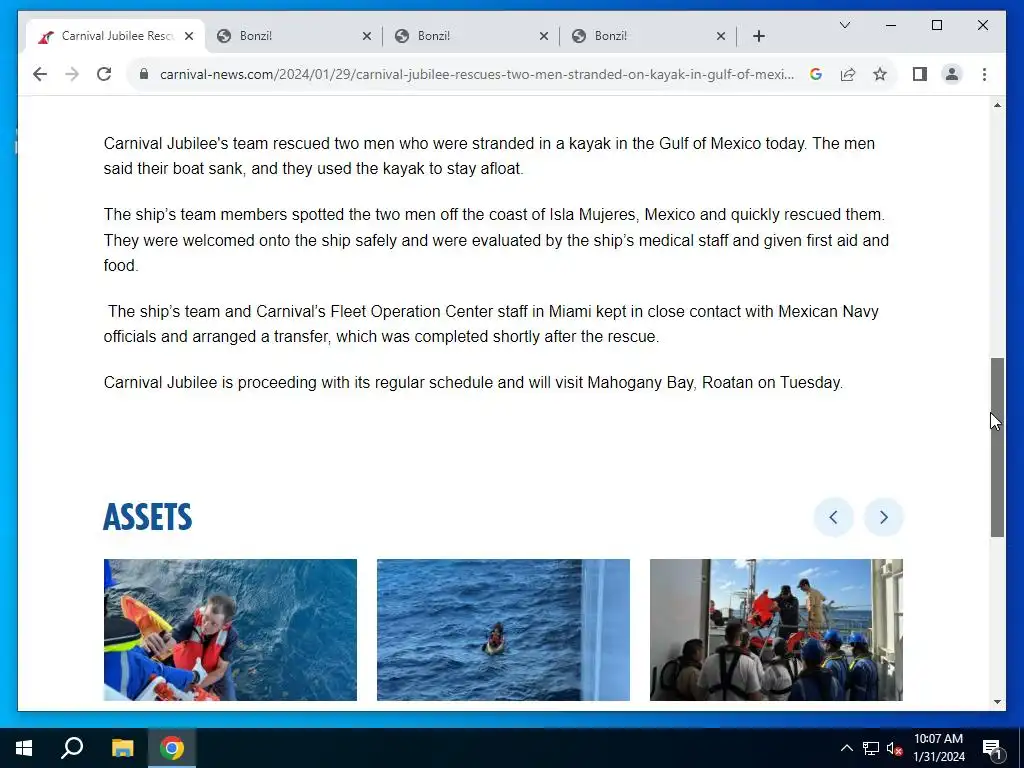This screenshot has height=768, width=1024.
Task: Share this page via share icon
Action: point(848,74)
